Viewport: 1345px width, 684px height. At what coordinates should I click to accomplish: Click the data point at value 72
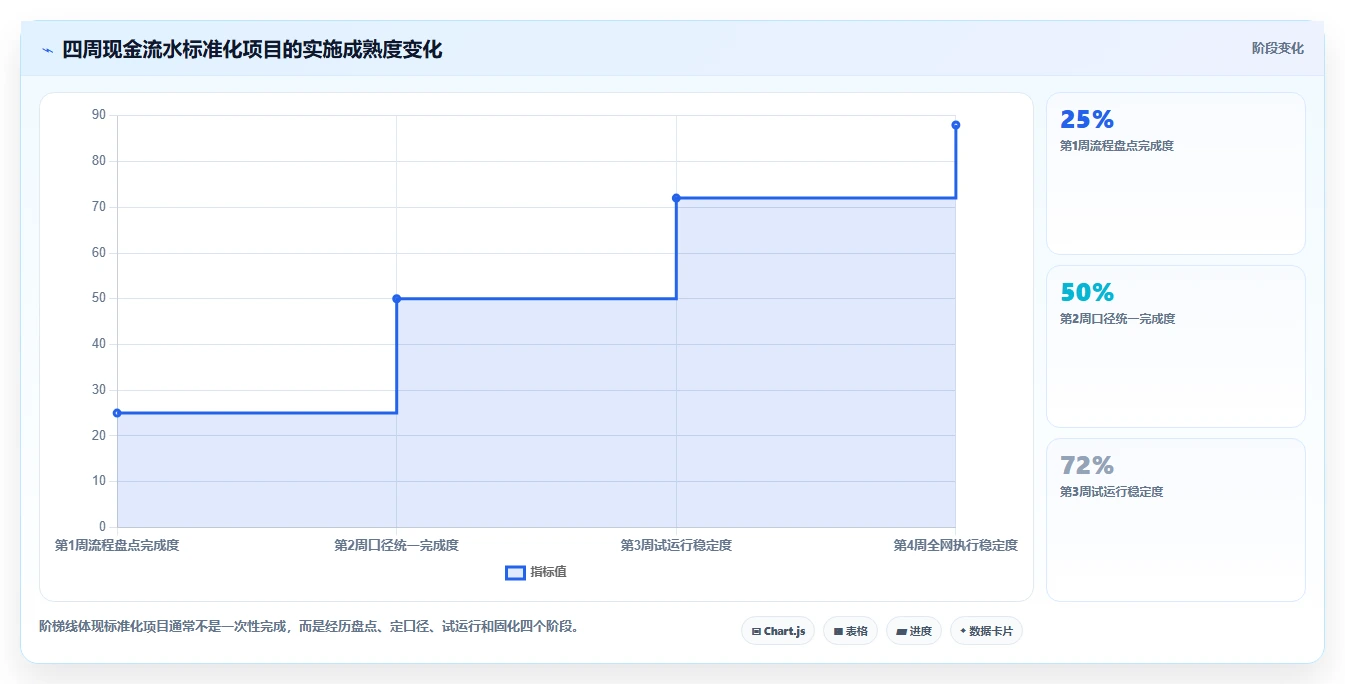(x=676, y=198)
